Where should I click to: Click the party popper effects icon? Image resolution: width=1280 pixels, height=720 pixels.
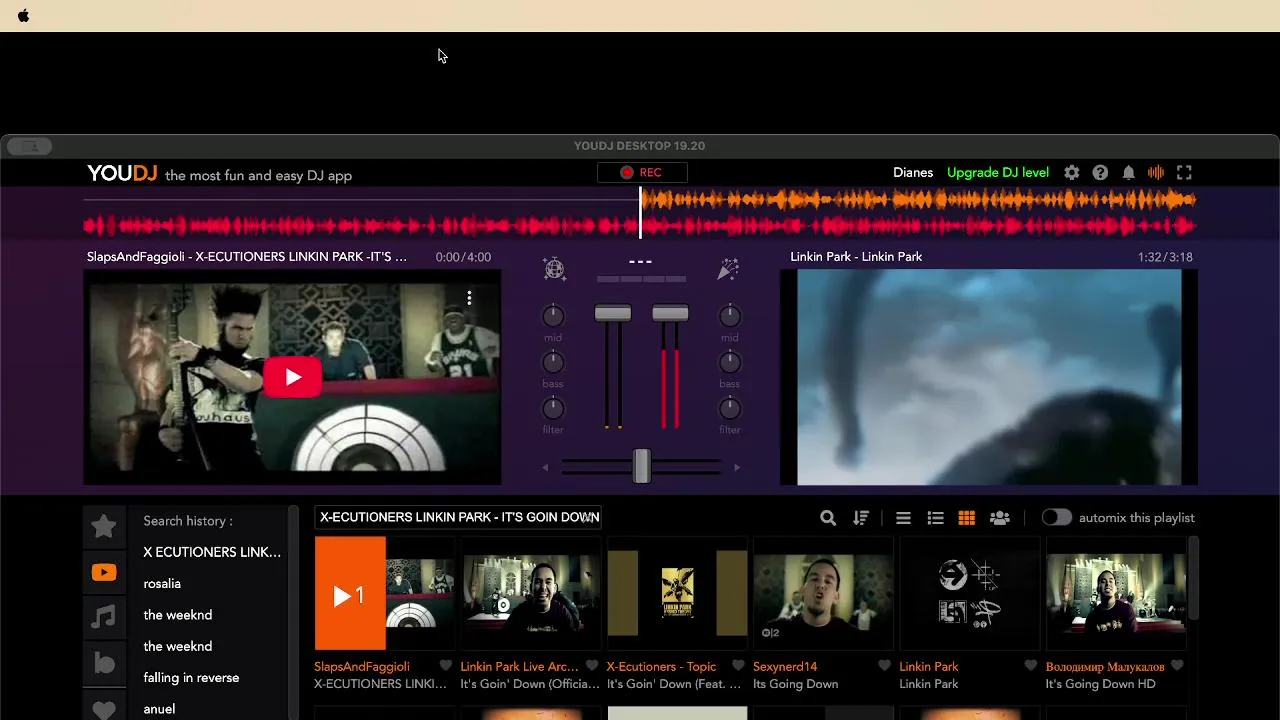pyautogui.click(x=728, y=268)
